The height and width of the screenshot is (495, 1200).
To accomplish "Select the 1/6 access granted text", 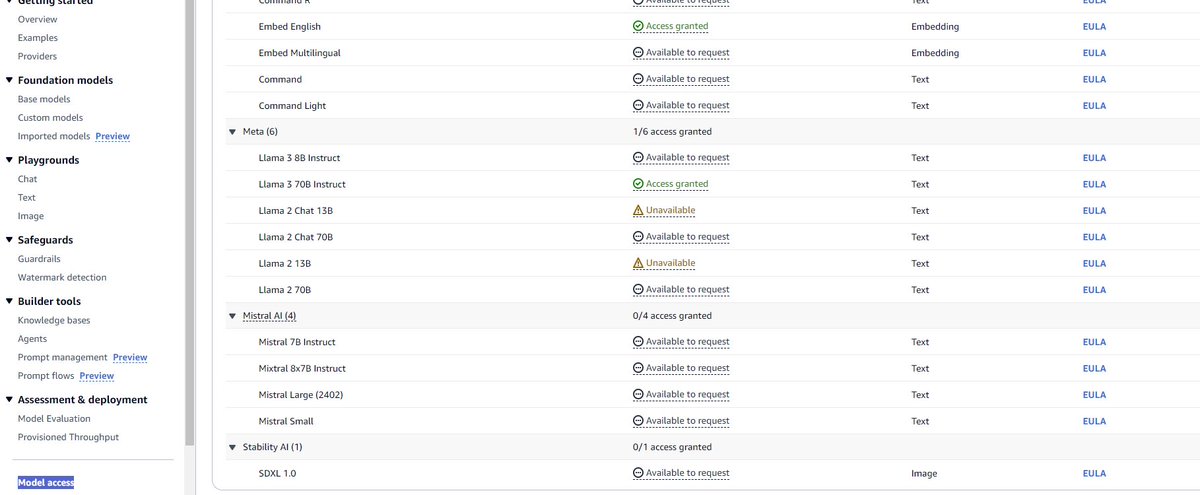I will 672,131.
